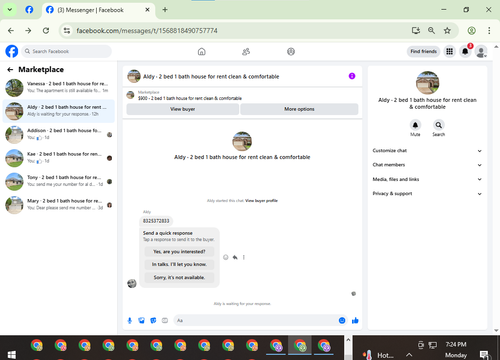Open Kae's house rental conversation

(59, 158)
